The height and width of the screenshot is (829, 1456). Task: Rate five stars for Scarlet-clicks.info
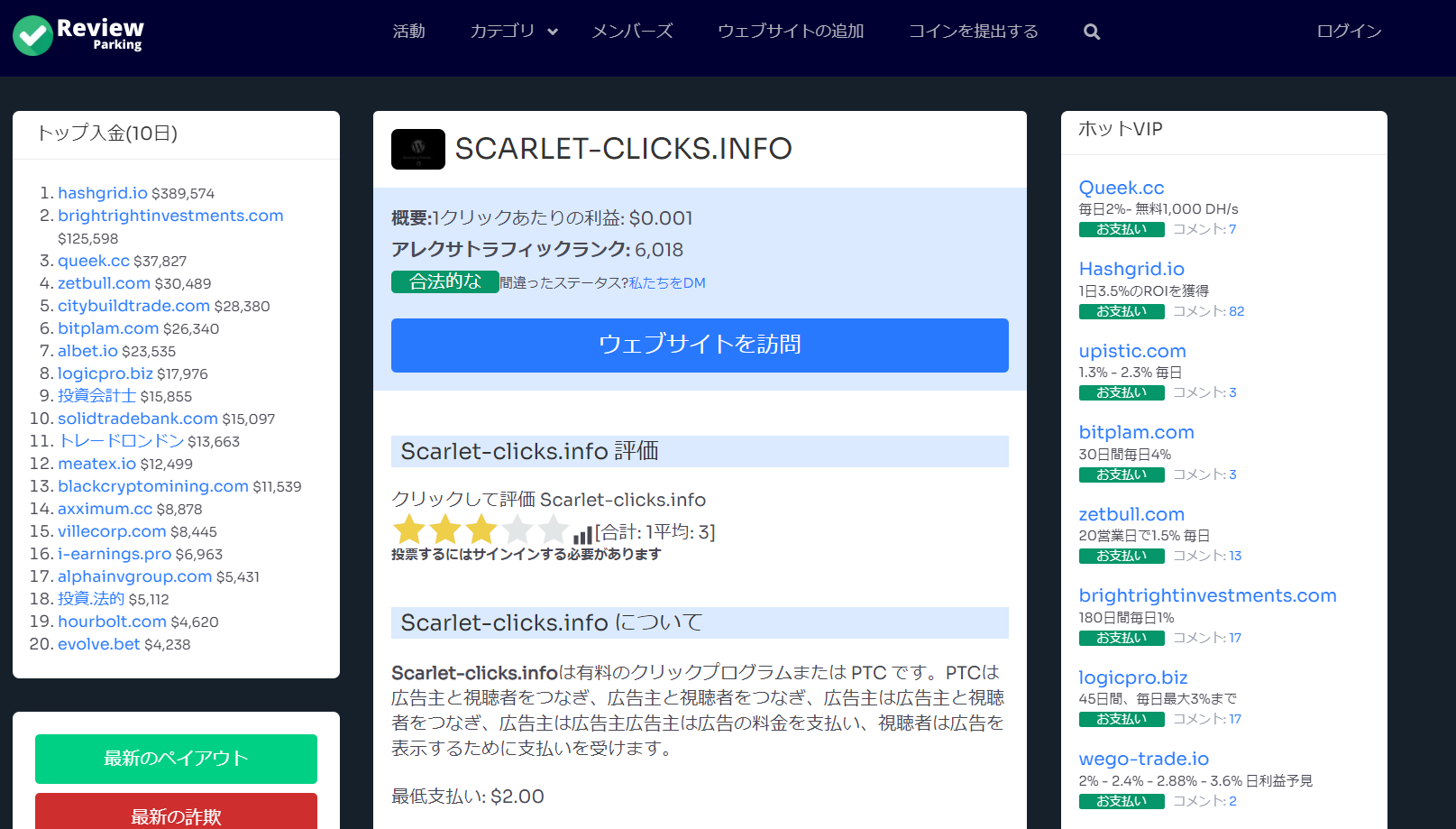tap(553, 530)
